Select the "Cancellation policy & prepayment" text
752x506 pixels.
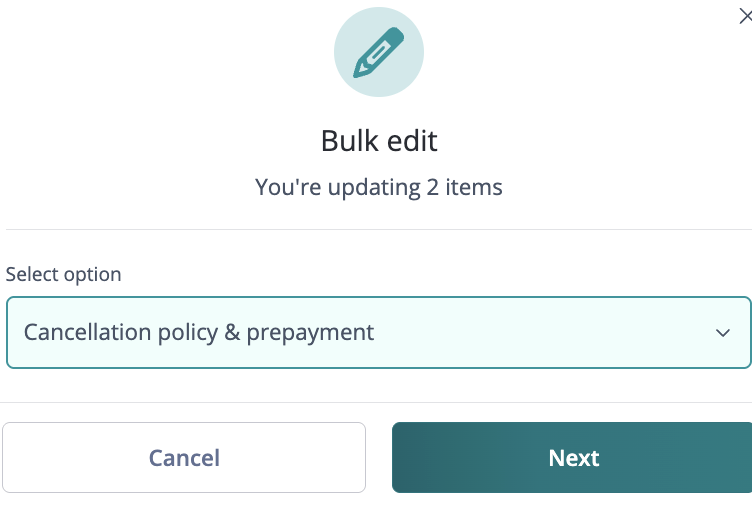click(199, 332)
